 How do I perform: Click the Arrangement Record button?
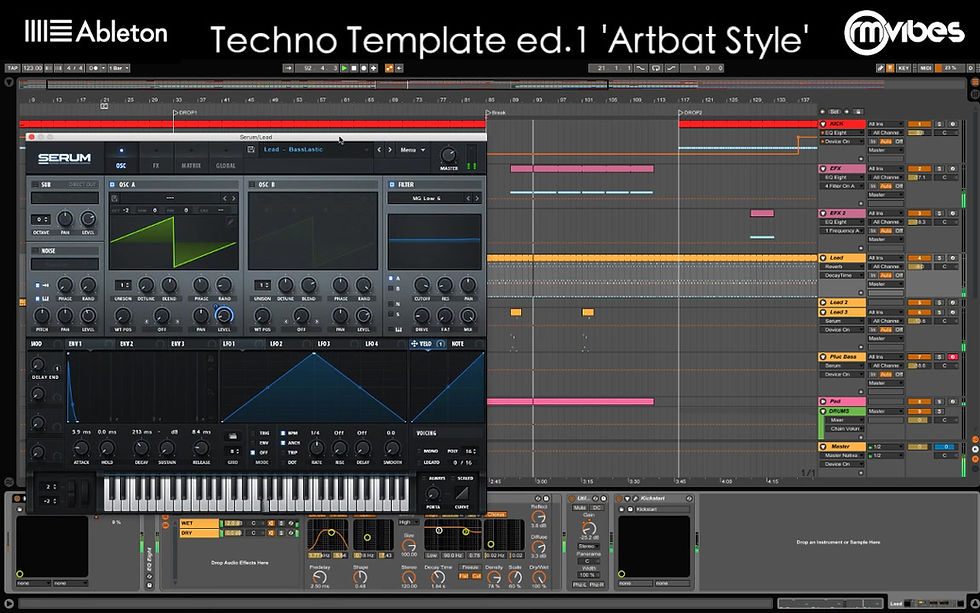364,67
